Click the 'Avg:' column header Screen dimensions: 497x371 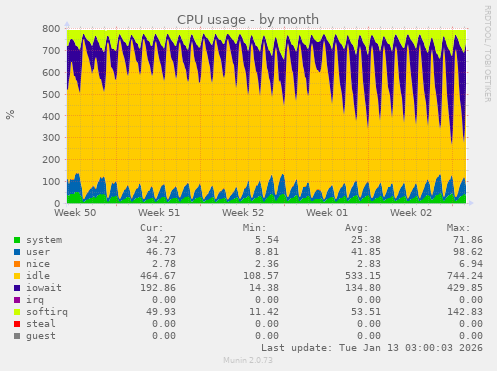[356, 228]
